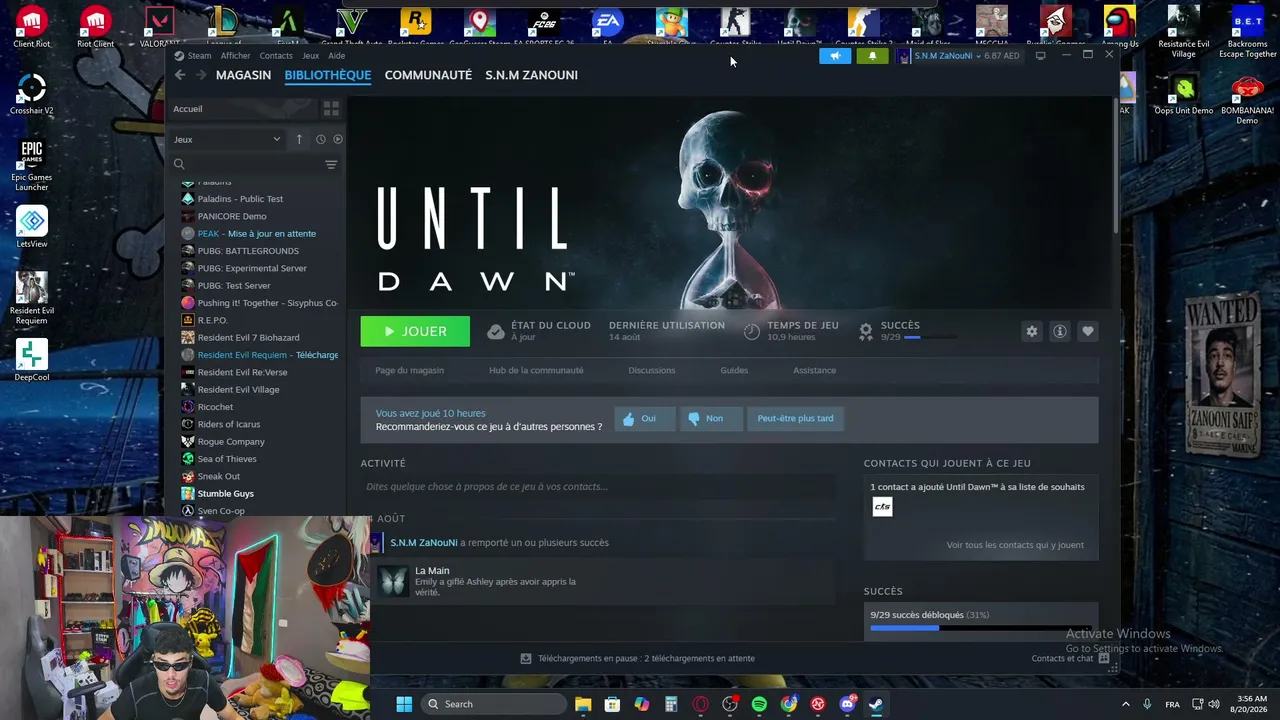Image resolution: width=1280 pixels, height=720 pixels.
Task: Open Hub de la communauté link
Action: [536, 370]
